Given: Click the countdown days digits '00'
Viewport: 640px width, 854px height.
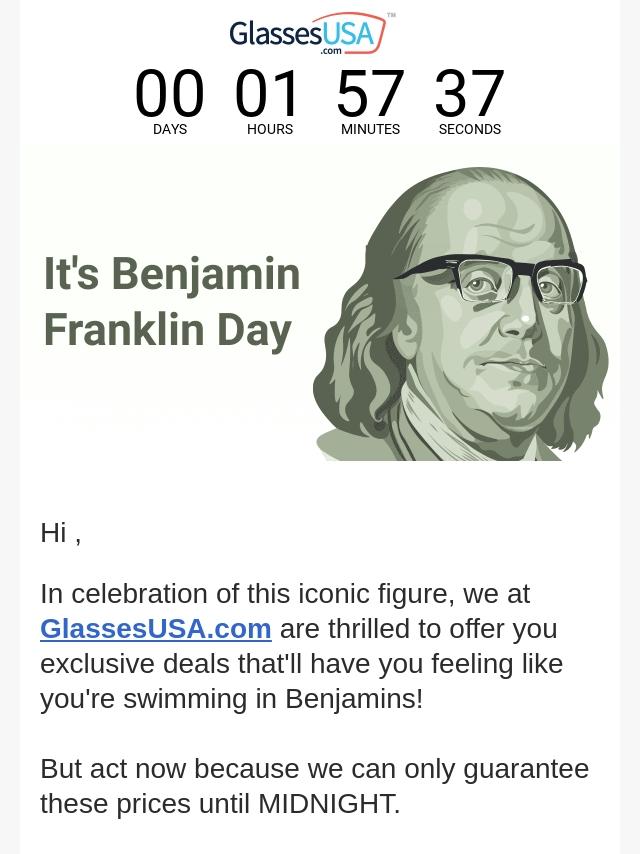Looking at the screenshot, I should tap(169, 93).
